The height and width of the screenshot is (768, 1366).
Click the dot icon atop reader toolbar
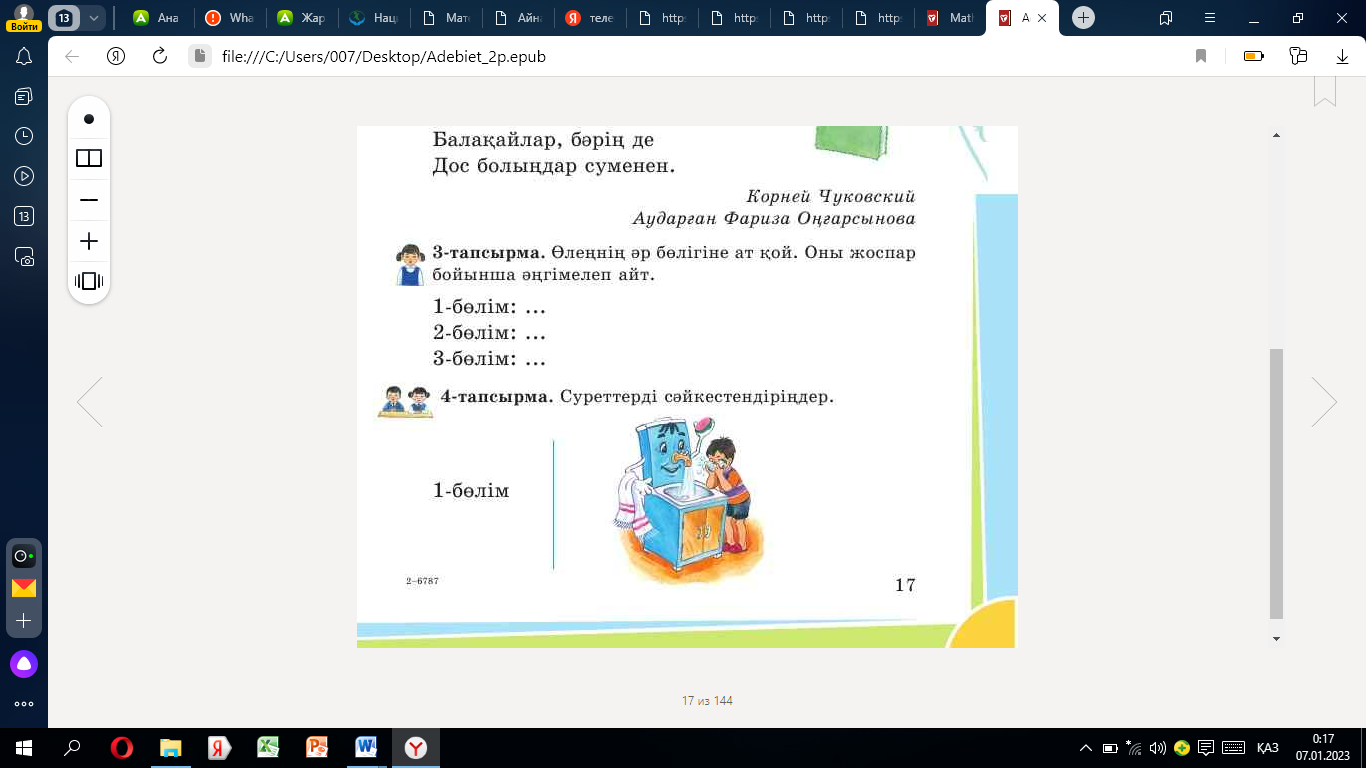click(x=89, y=119)
